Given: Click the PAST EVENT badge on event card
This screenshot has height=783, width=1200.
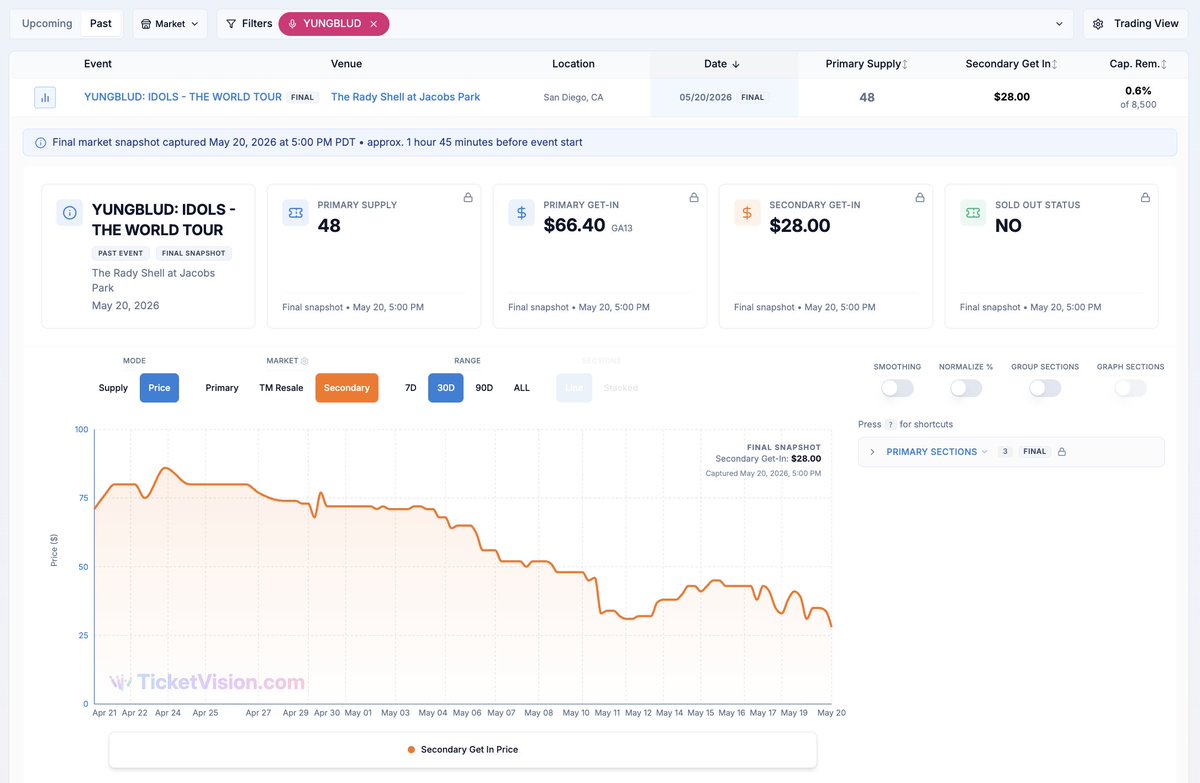Looking at the screenshot, I should 120,253.
